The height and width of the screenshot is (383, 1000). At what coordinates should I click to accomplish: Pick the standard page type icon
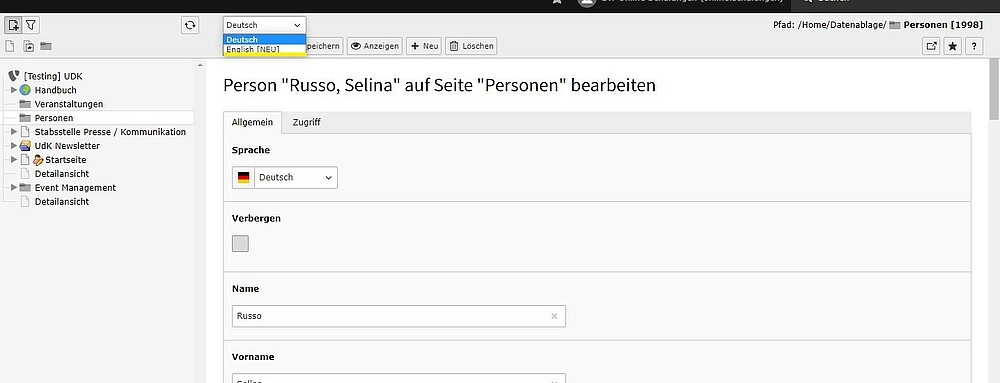coord(10,46)
